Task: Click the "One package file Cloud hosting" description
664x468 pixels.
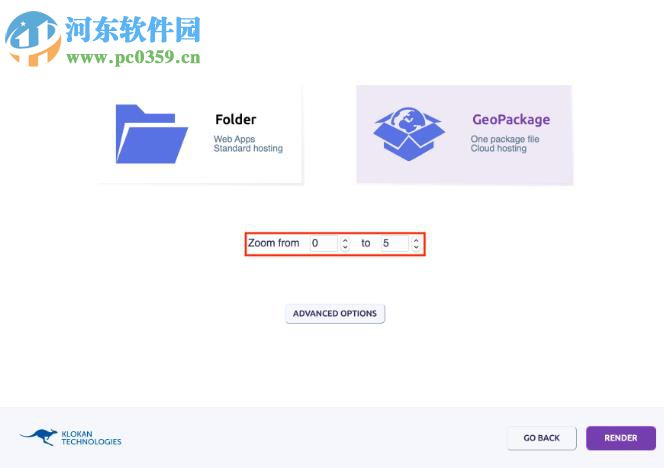Action: 505,144
